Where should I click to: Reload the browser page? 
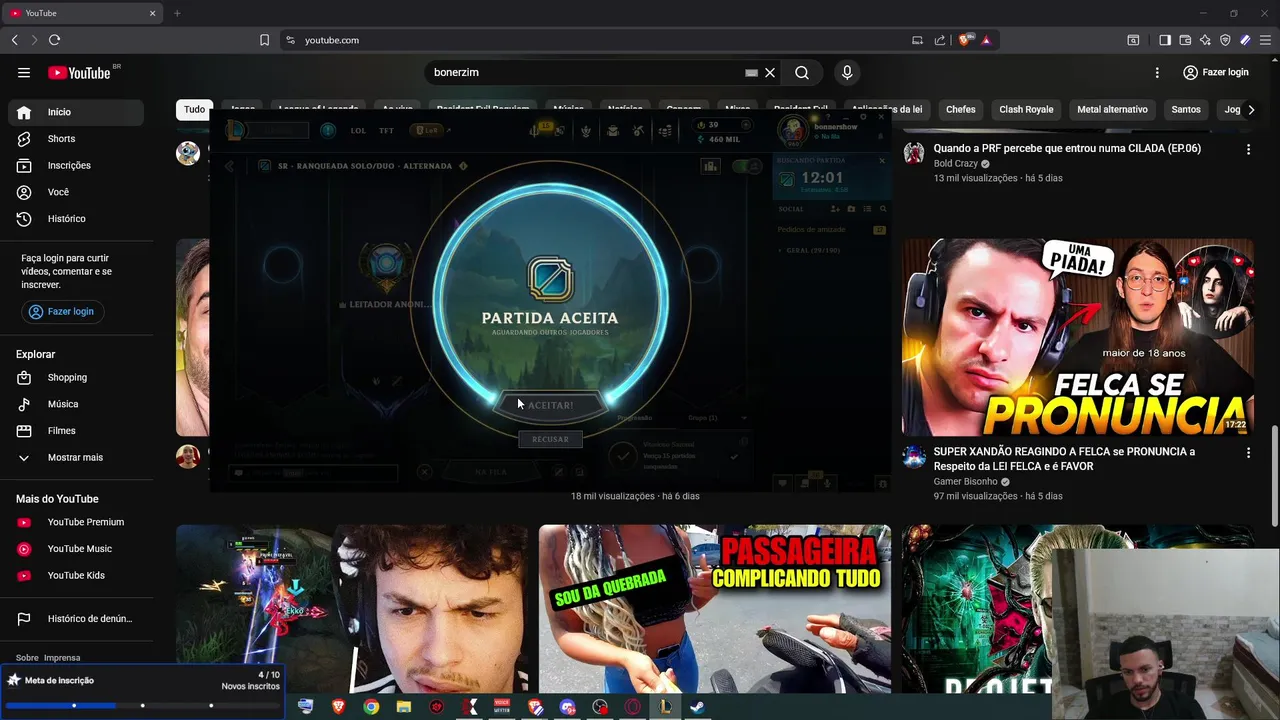(54, 40)
